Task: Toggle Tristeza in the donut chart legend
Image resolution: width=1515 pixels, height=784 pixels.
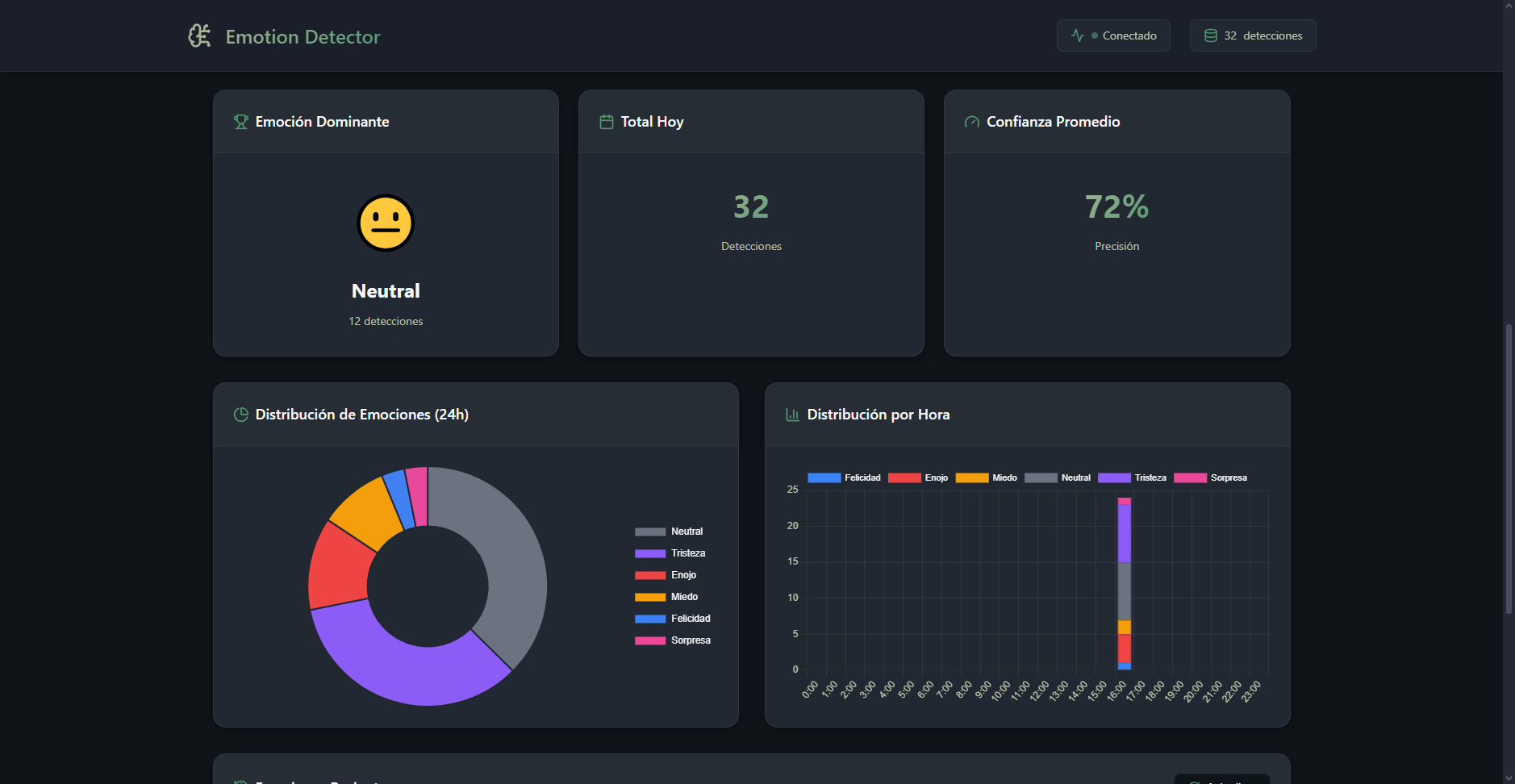Action: [670, 553]
